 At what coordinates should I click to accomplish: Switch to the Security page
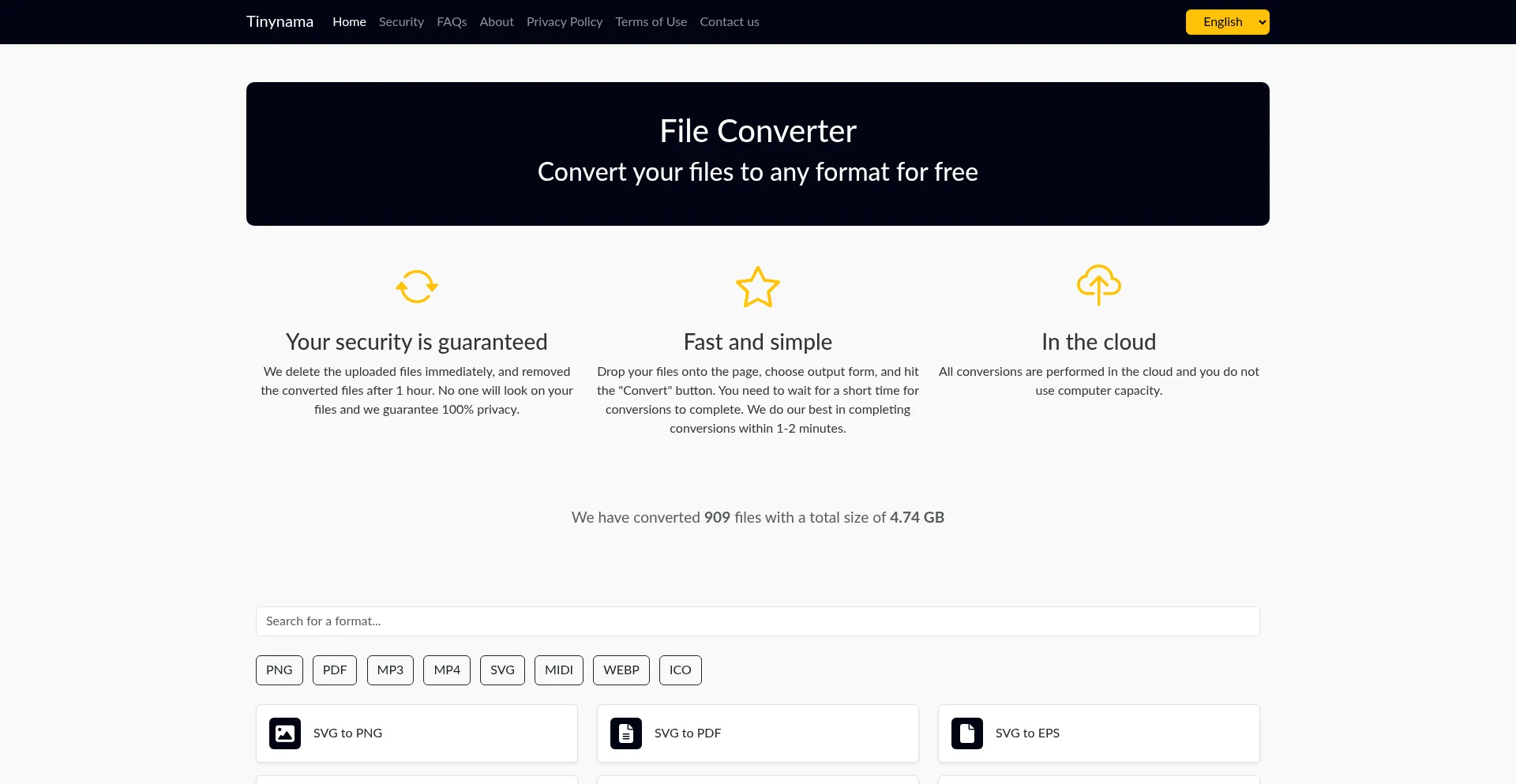click(401, 21)
